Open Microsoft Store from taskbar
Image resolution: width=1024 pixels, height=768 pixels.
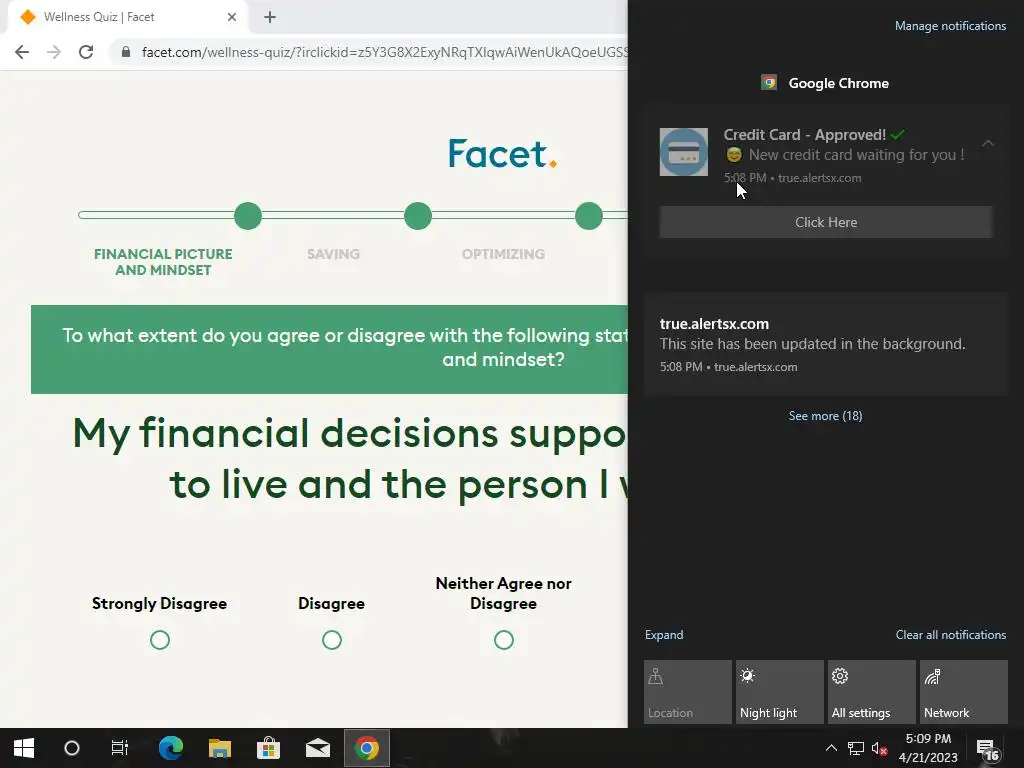coord(268,748)
